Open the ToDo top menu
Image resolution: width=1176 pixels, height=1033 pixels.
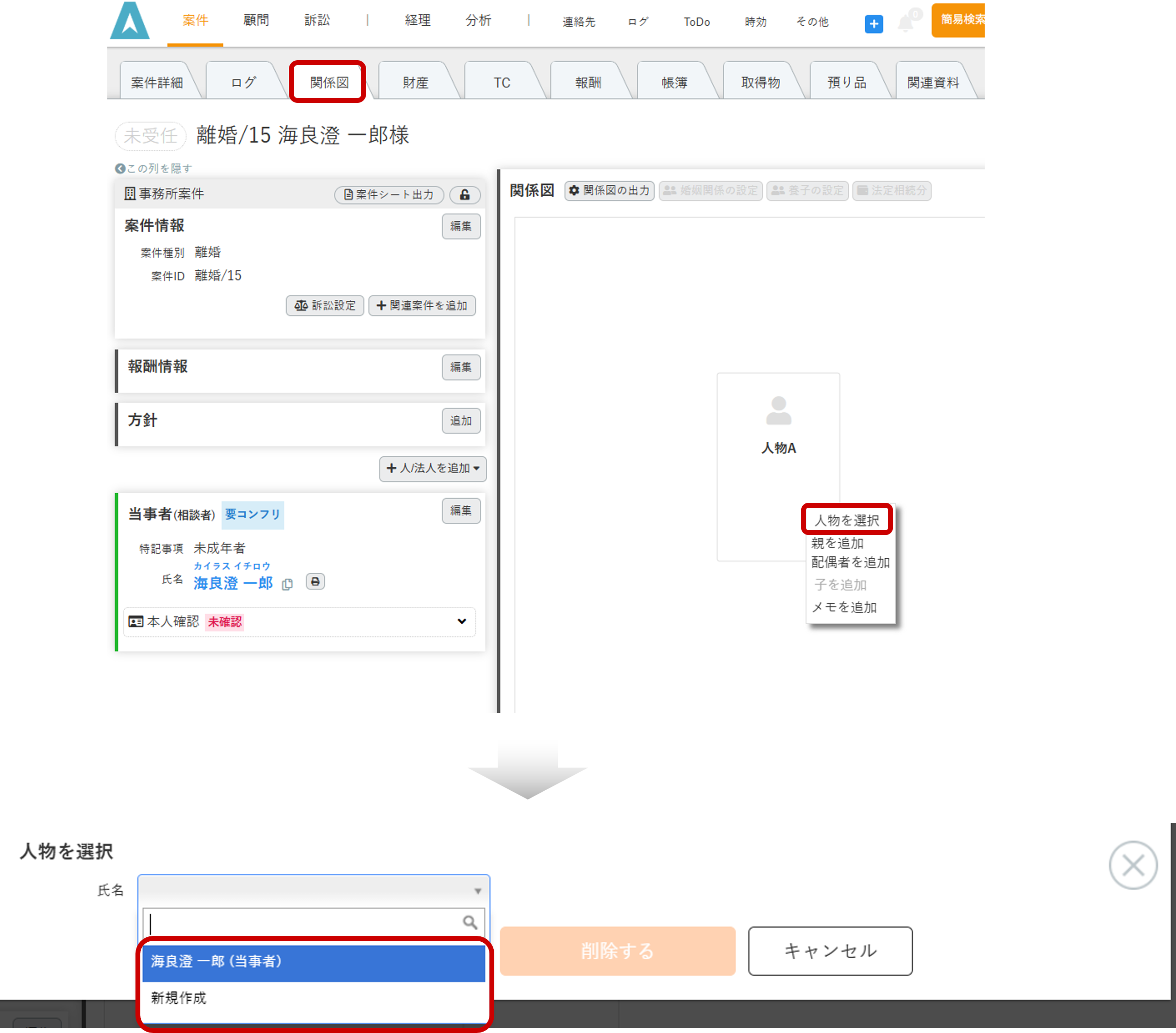pos(697,22)
